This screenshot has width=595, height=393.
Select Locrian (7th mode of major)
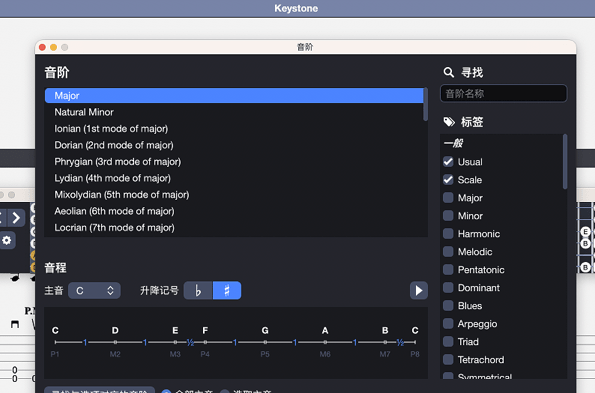234,228
